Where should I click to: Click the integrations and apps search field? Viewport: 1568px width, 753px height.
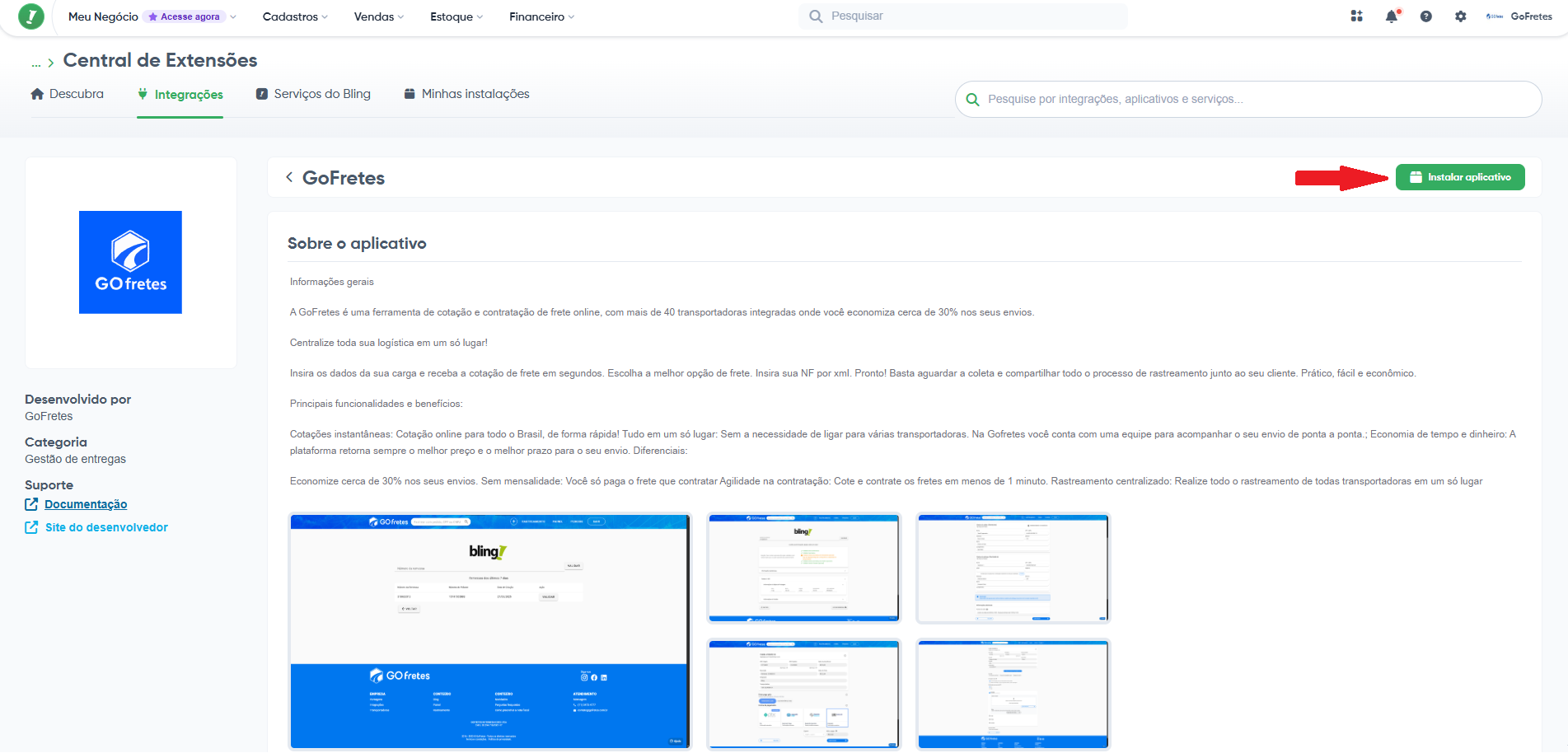(x=1248, y=99)
